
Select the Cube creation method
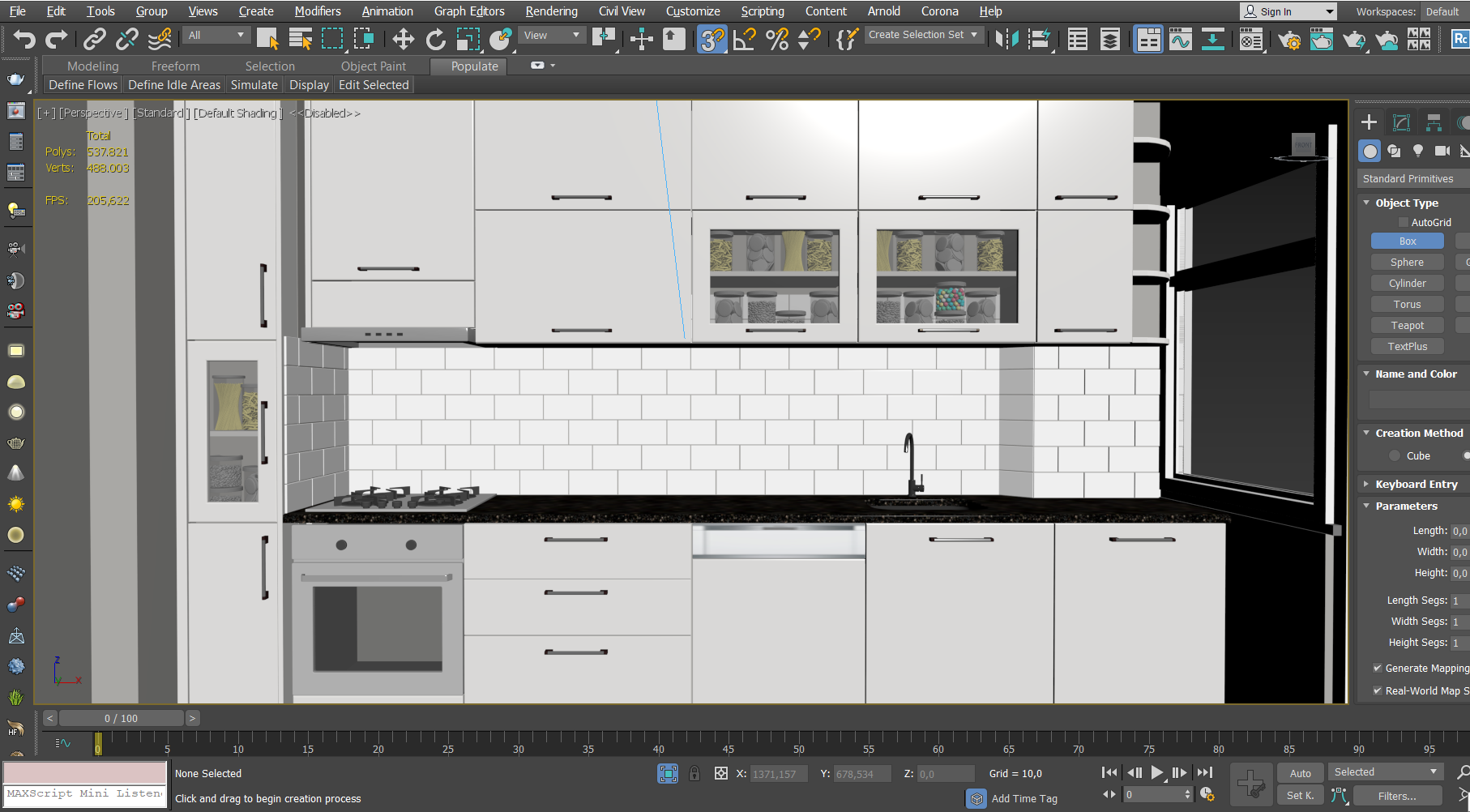1395,456
